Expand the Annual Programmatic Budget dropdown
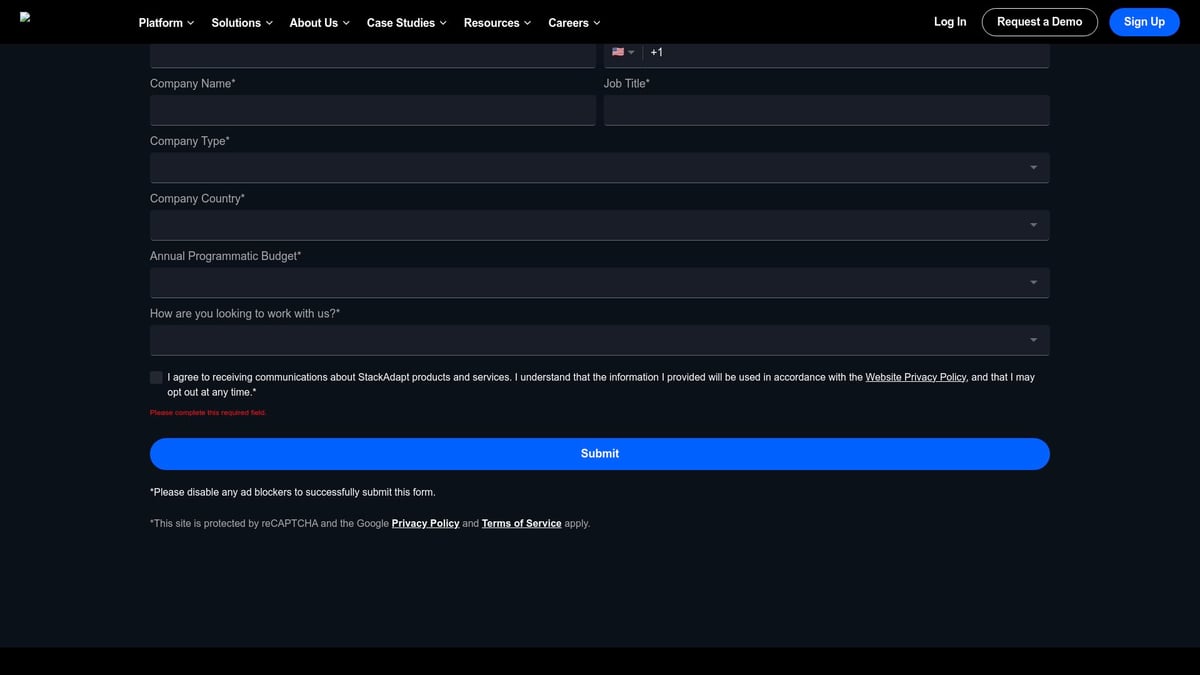This screenshot has height=675, width=1200. [599, 283]
